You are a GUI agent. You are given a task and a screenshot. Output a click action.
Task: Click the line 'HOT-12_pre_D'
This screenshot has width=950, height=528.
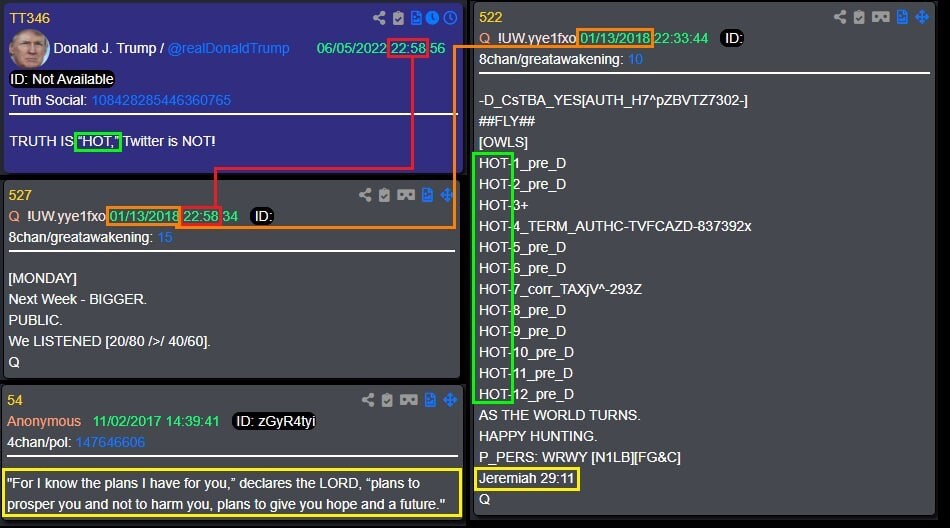[526, 394]
